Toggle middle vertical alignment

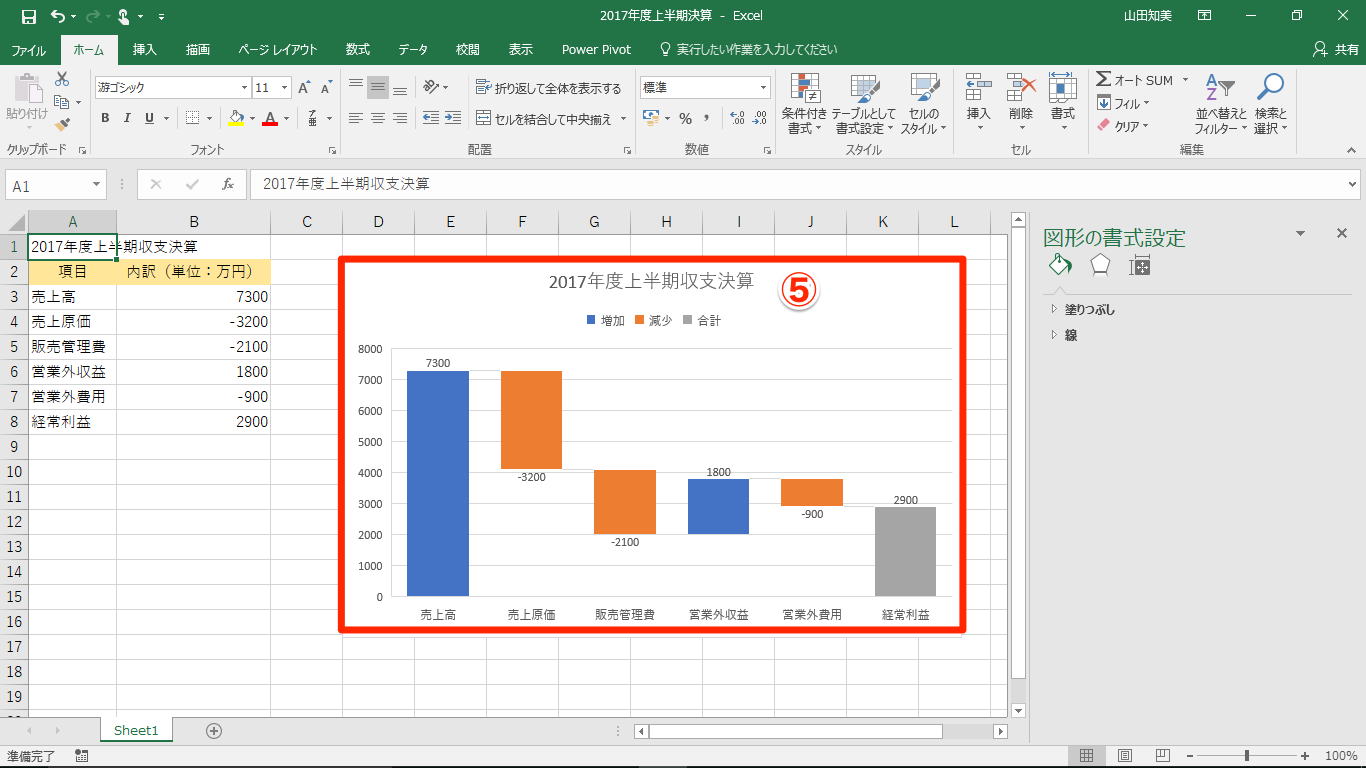[x=378, y=87]
